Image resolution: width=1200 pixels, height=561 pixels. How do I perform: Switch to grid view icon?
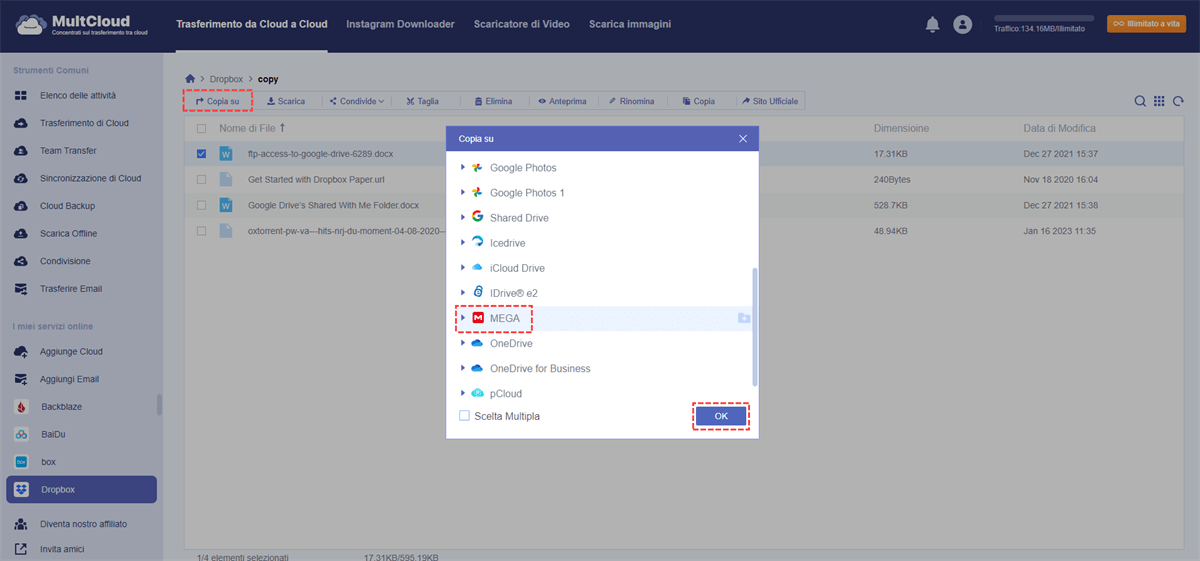[x=1159, y=101]
